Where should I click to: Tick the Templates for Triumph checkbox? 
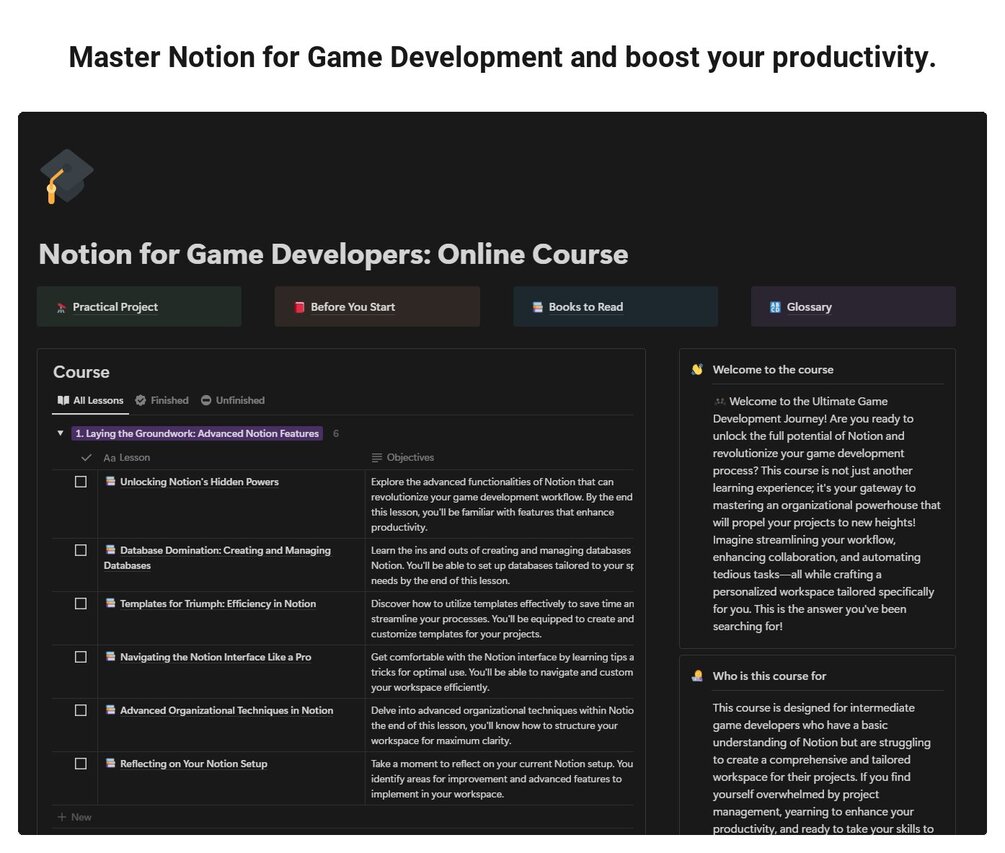[x=81, y=603]
